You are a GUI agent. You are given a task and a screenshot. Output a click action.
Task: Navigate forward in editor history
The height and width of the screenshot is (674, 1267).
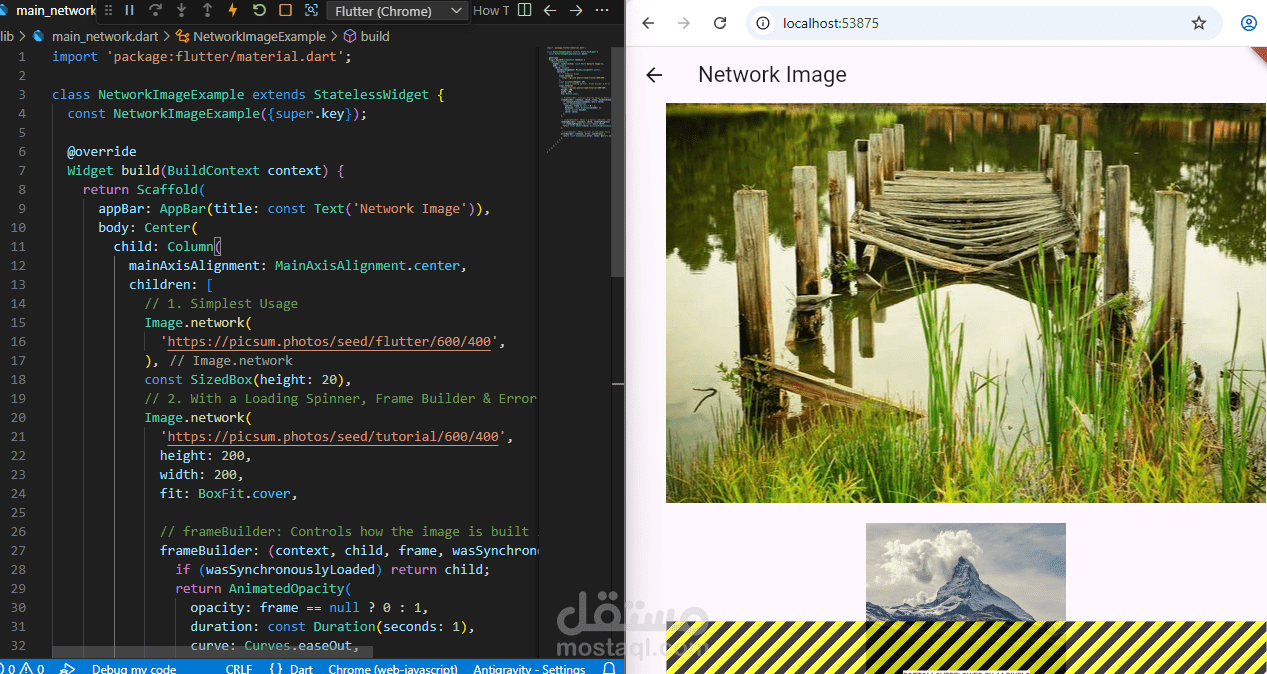pos(575,11)
